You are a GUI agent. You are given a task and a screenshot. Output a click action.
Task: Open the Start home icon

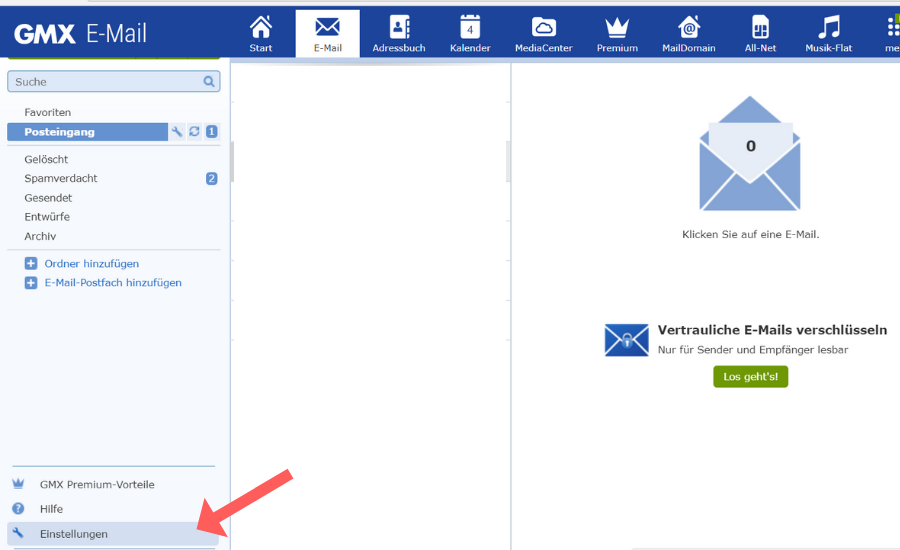tap(260, 28)
